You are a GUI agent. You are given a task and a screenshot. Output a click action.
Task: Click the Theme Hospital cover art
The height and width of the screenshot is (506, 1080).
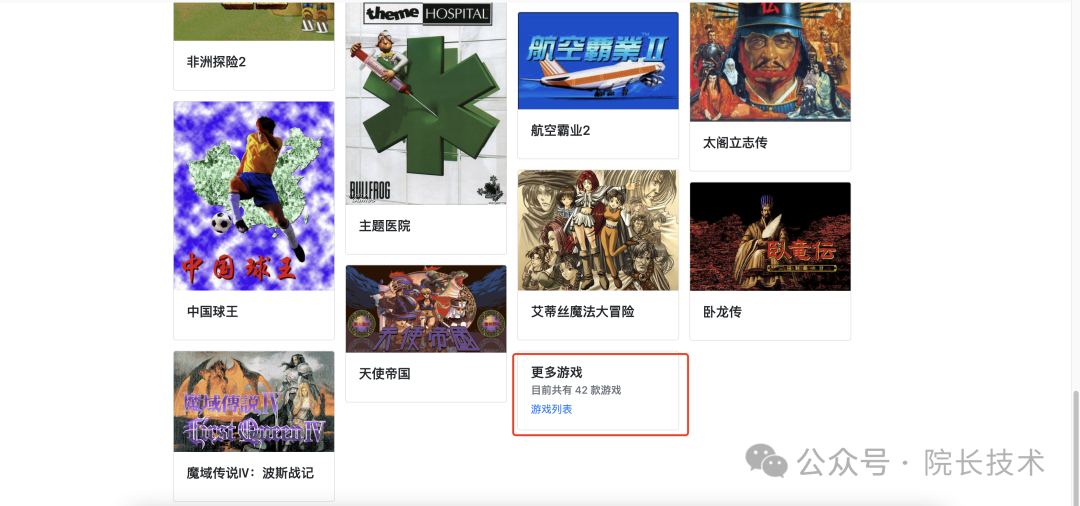[426, 103]
